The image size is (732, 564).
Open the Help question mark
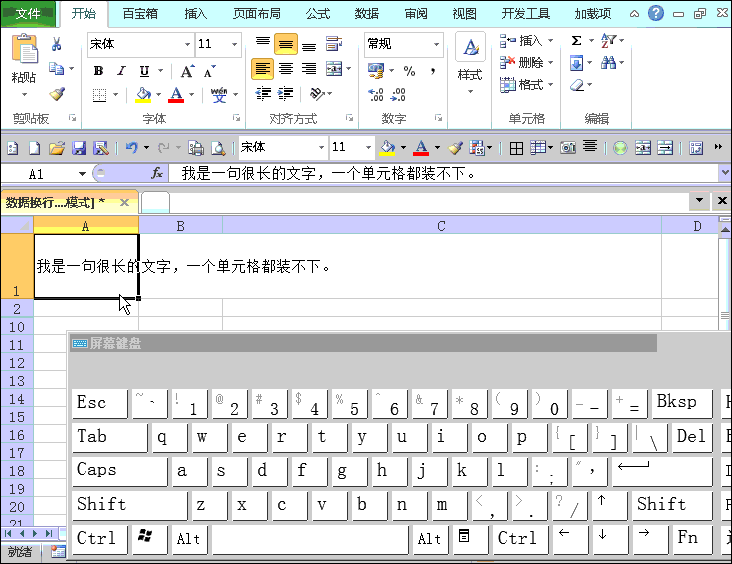655,13
